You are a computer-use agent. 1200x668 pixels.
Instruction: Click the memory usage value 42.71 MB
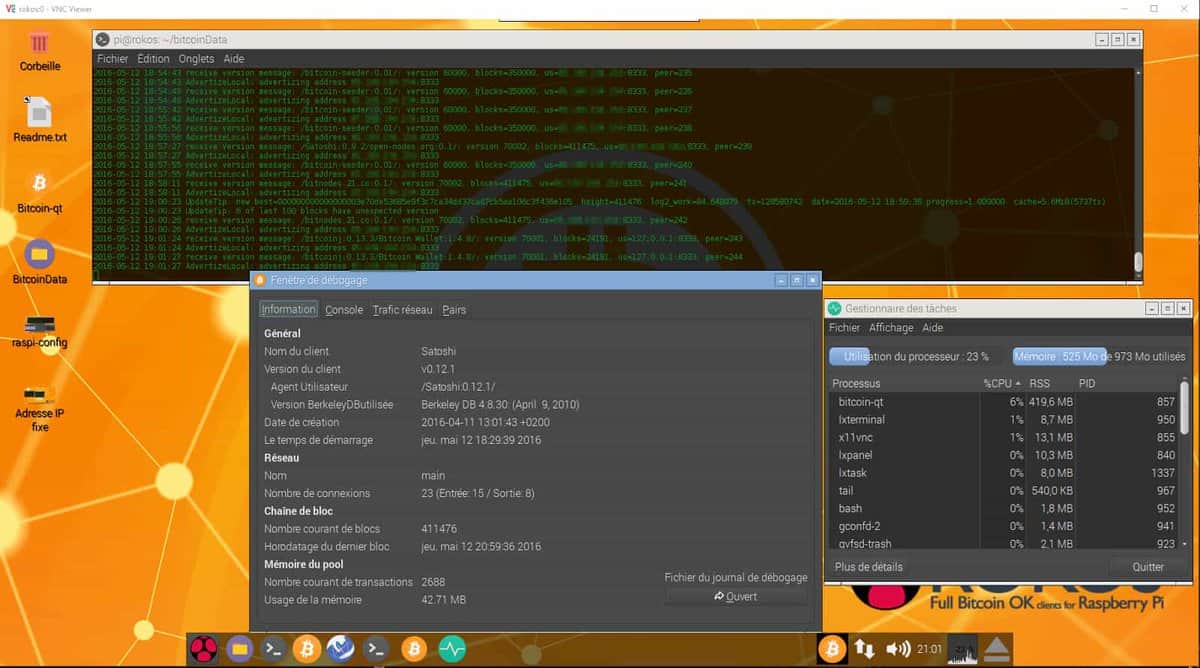(x=444, y=600)
